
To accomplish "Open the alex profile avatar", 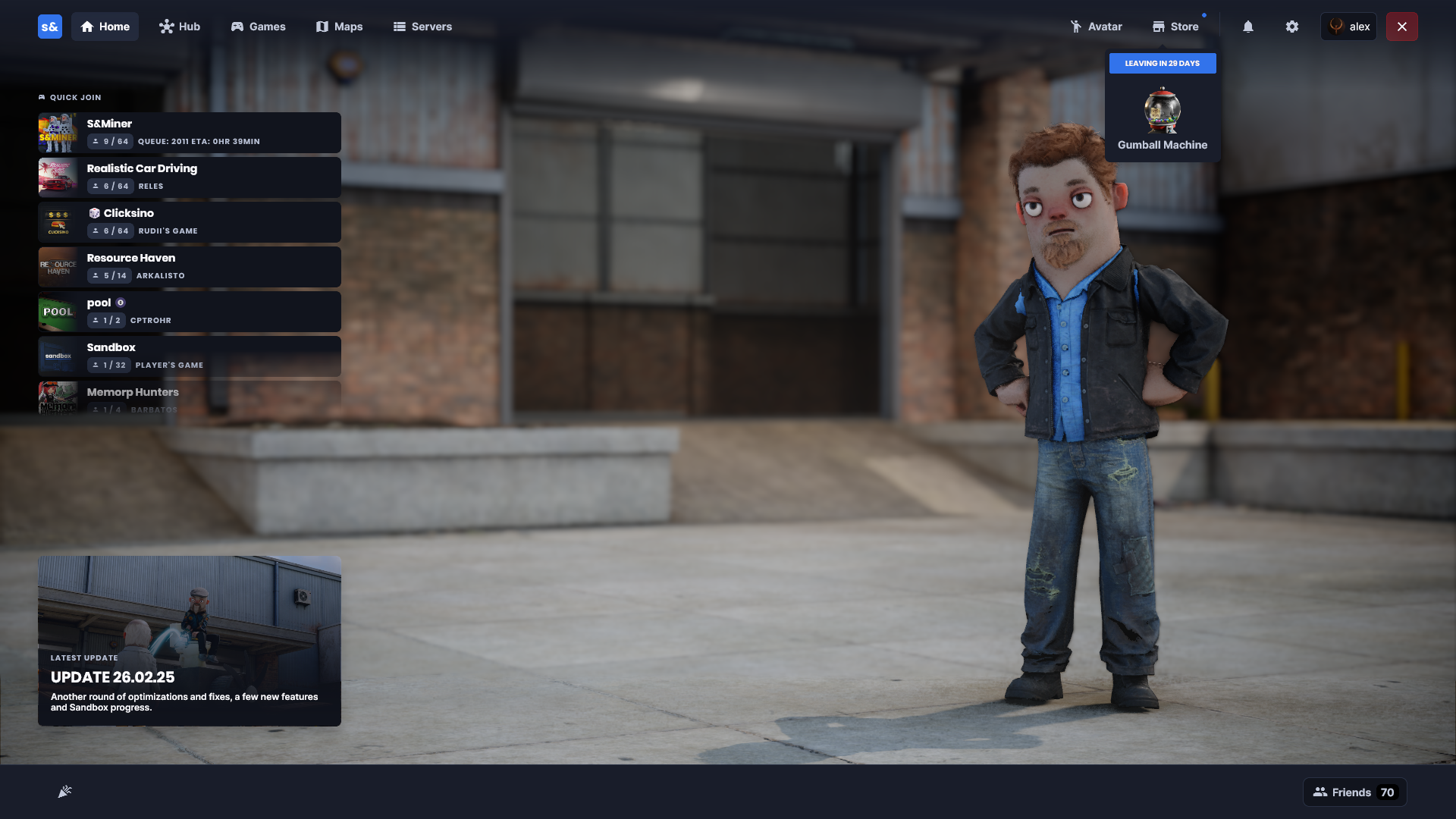I will click(x=1337, y=27).
